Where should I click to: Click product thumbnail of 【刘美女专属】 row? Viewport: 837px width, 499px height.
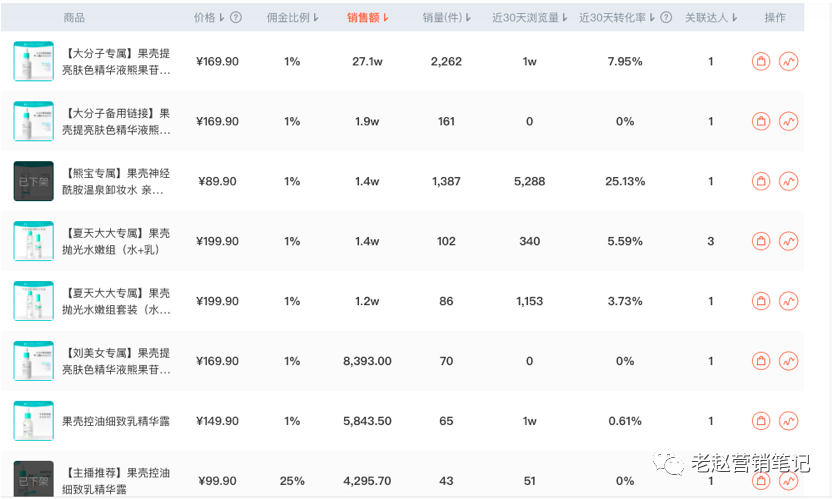(x=33, y=361)
